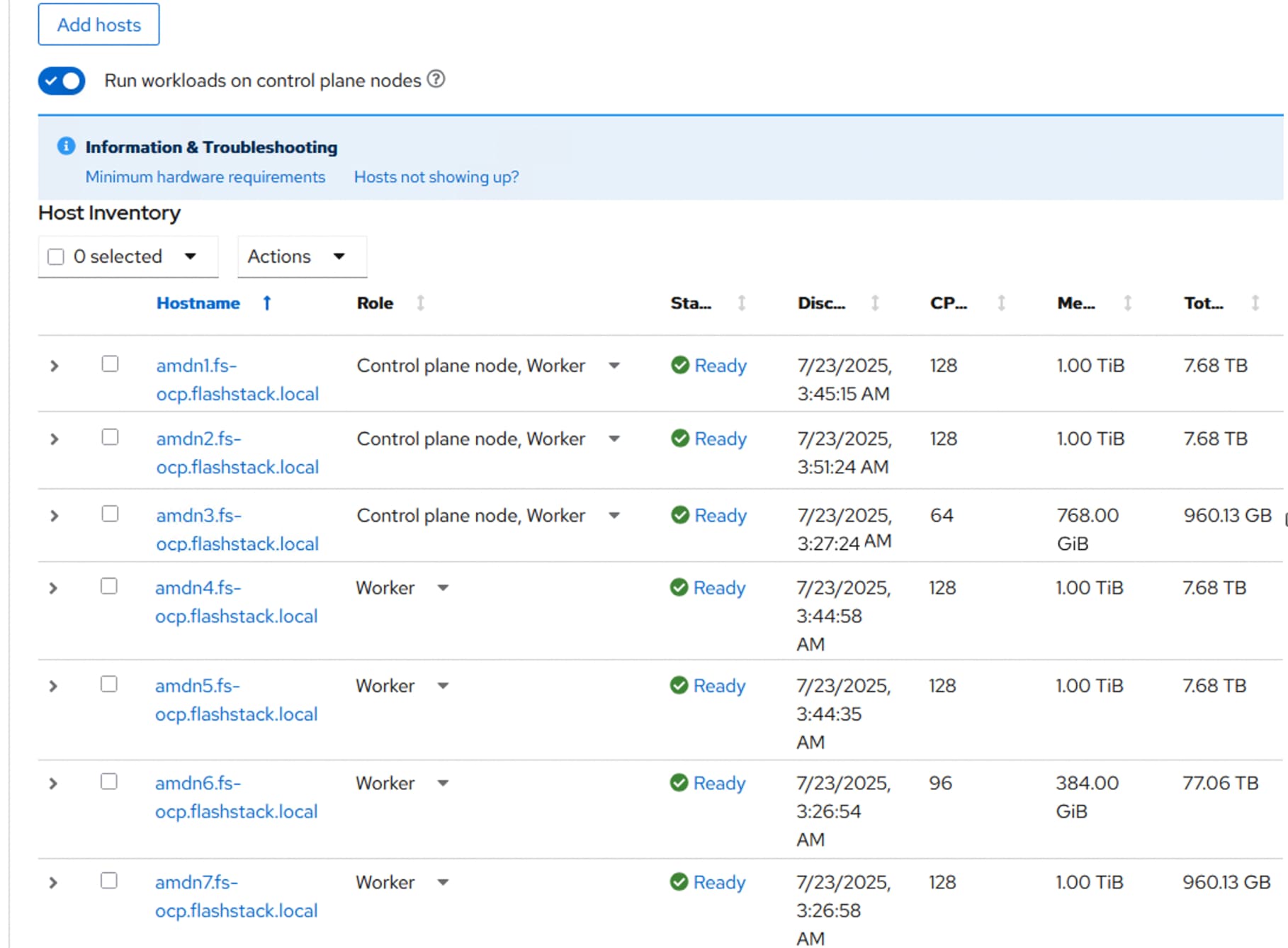Open Minimum hardware requirements link
This screenshot has width=1288, height=948.
(x=205, y=177)
